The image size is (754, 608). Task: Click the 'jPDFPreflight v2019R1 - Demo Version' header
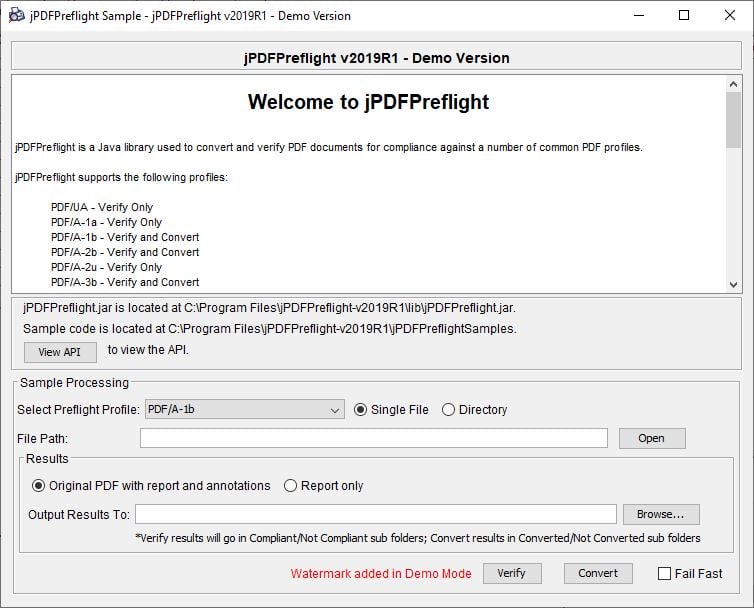tap(377, 58)
